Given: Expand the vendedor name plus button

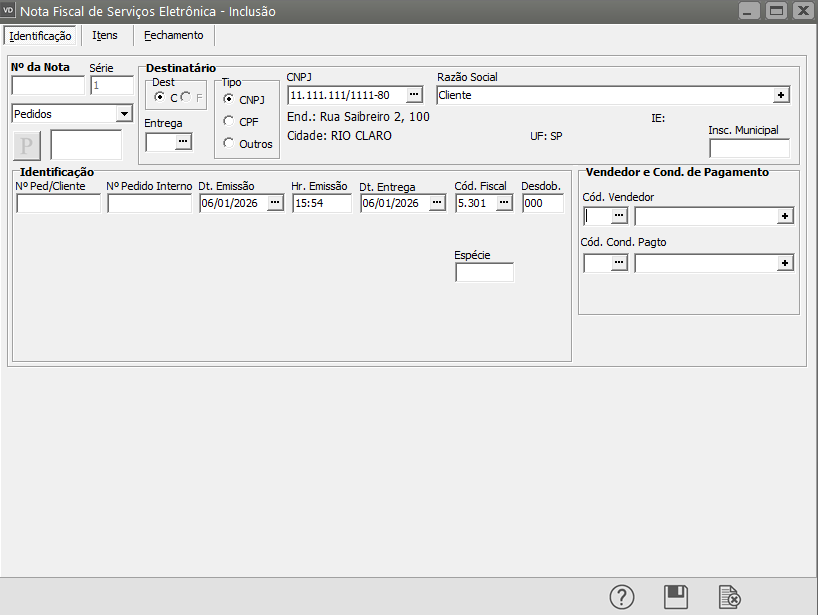Looking at the screenshot, I should tap(785, 215).
